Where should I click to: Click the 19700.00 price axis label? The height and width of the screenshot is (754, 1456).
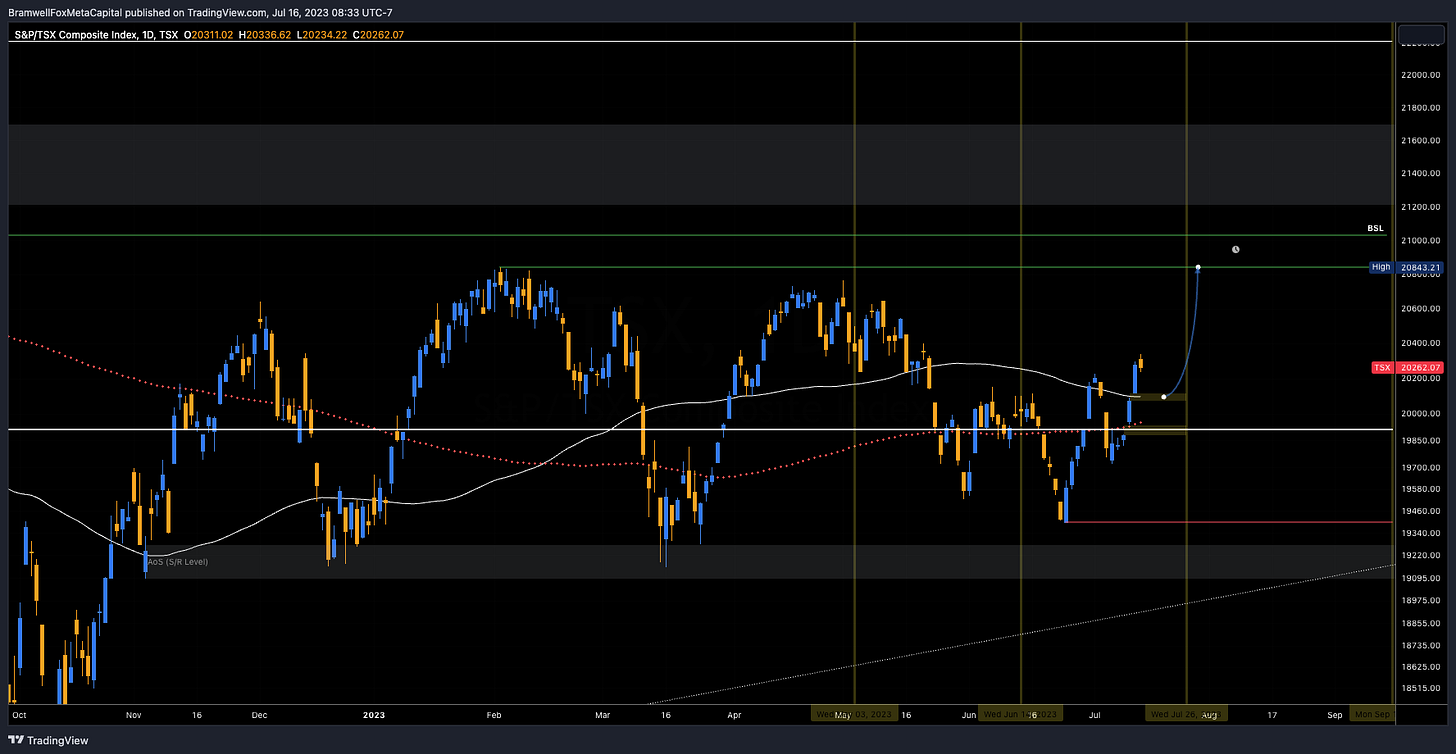[1420, 467]
